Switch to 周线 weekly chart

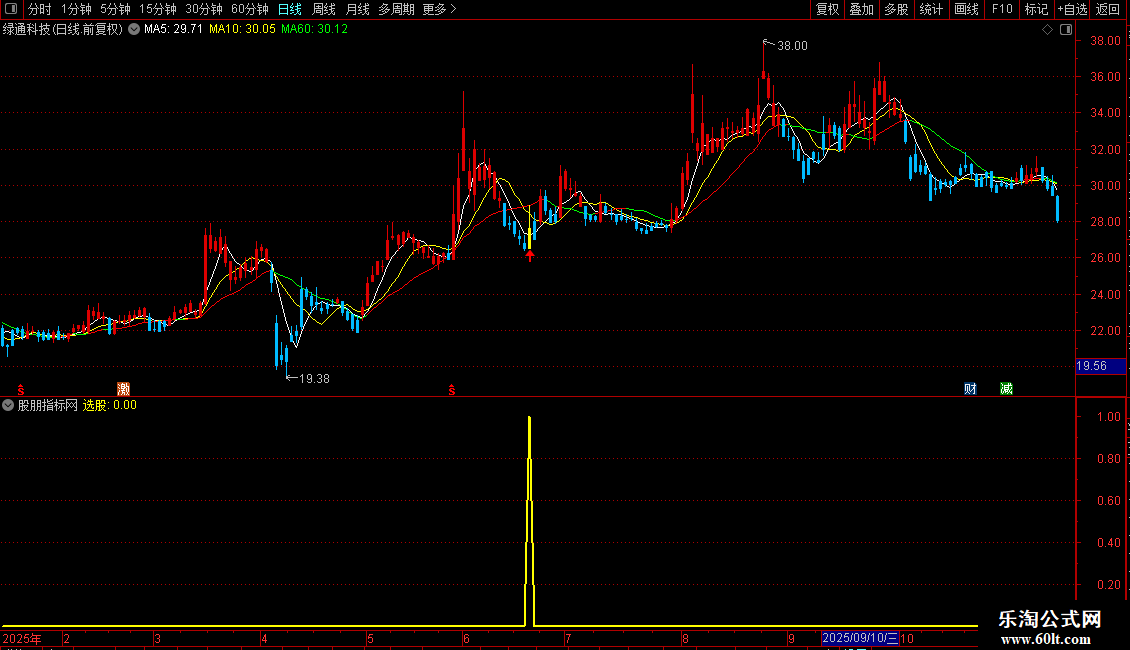pyautogui.click(x=324, y=9)
